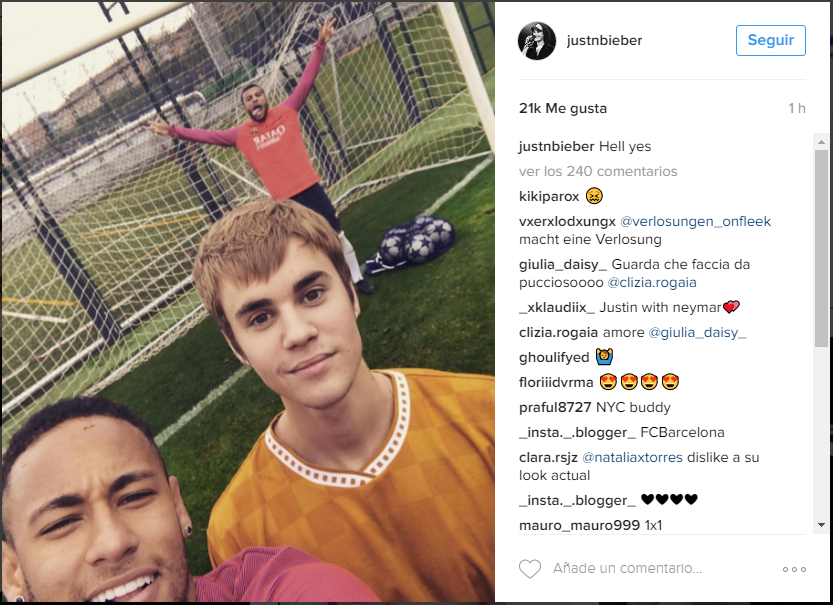Open the justnbieber profile avatar

(537, 41)
